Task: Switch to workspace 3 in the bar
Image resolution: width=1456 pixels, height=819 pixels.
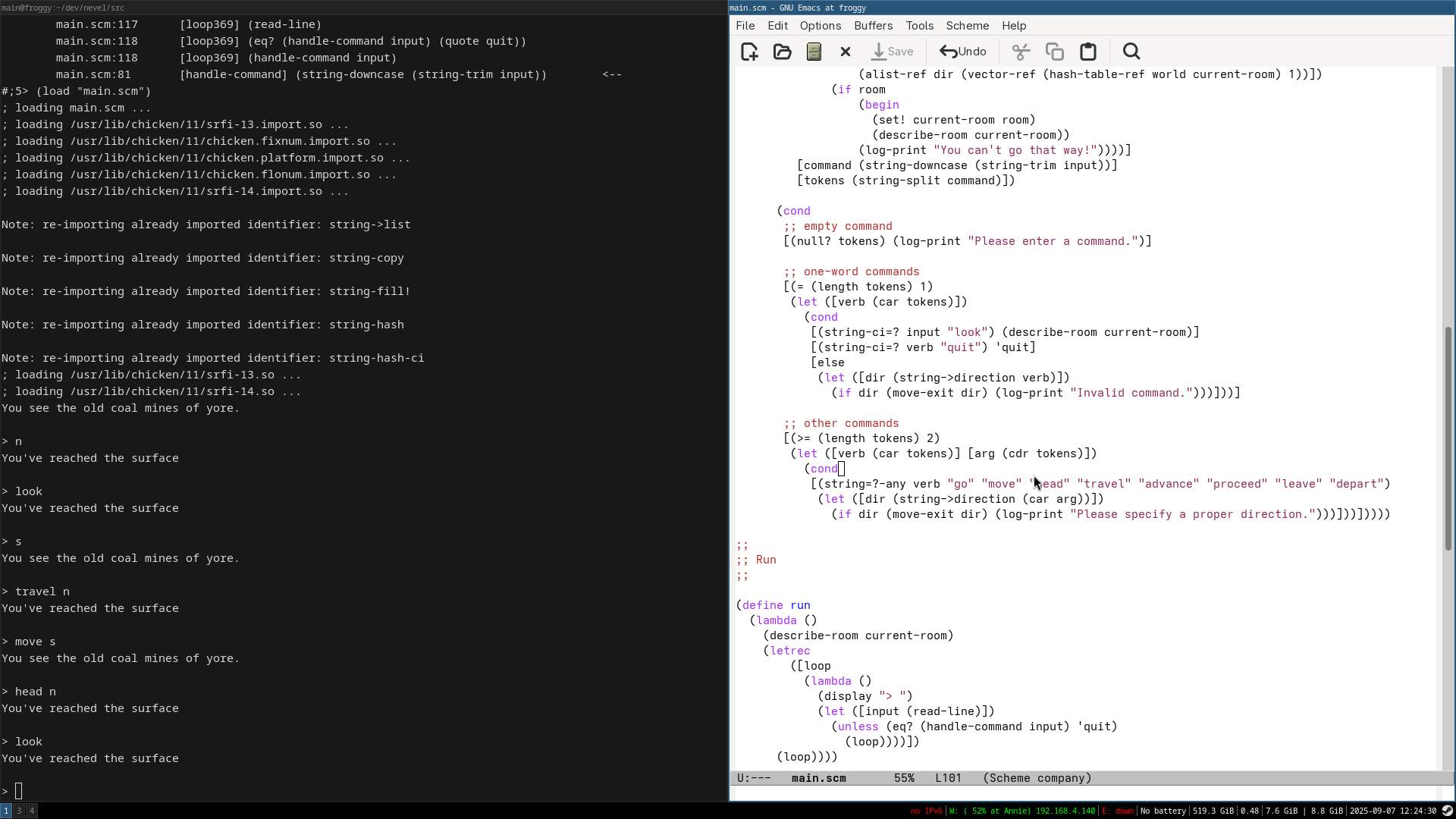Action: point(19,811)
